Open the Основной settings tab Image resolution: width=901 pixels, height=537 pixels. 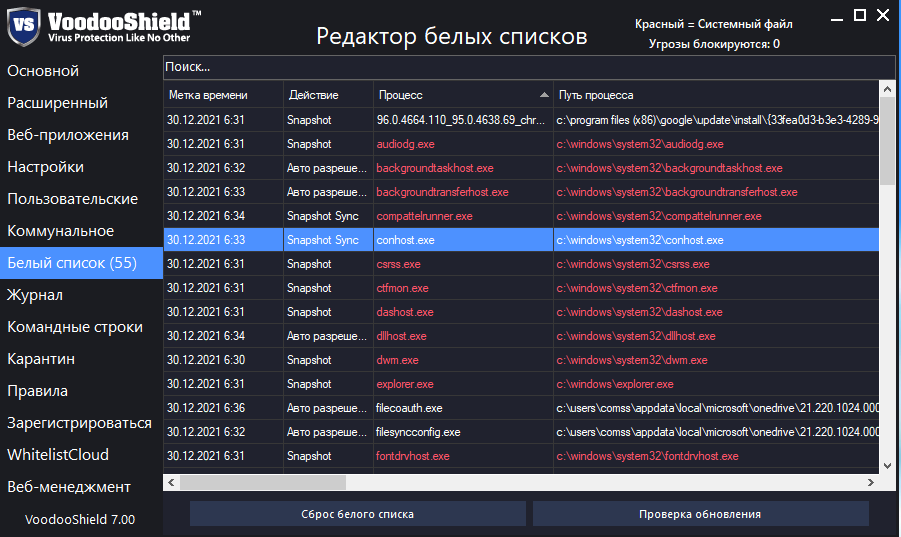pyautogui.click(x=43, y=71)
